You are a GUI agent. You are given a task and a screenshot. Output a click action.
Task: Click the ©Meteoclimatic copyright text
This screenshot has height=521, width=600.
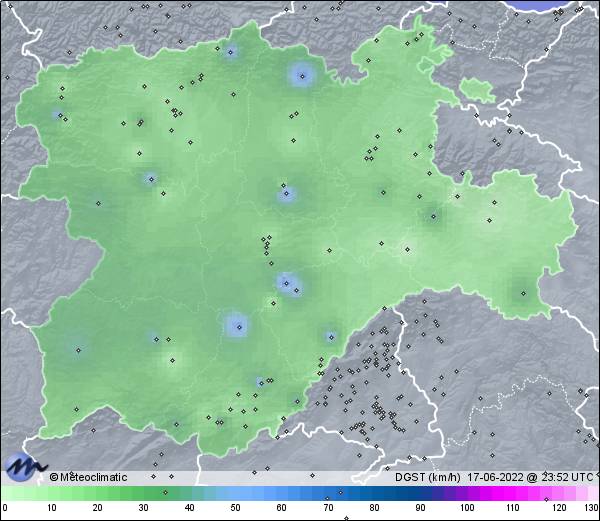click(x=88, y=477)
